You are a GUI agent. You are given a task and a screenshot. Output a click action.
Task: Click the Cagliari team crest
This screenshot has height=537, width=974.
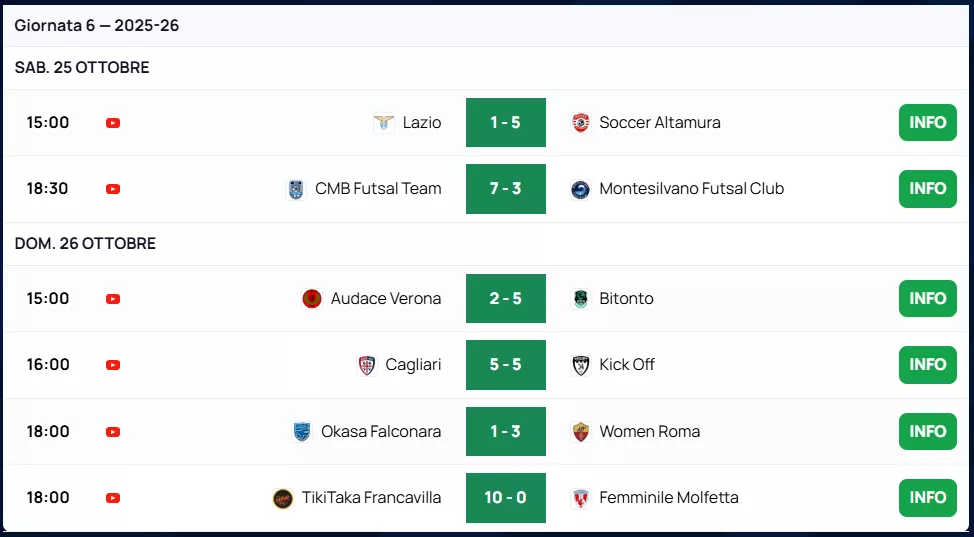(x=367, y=365)
